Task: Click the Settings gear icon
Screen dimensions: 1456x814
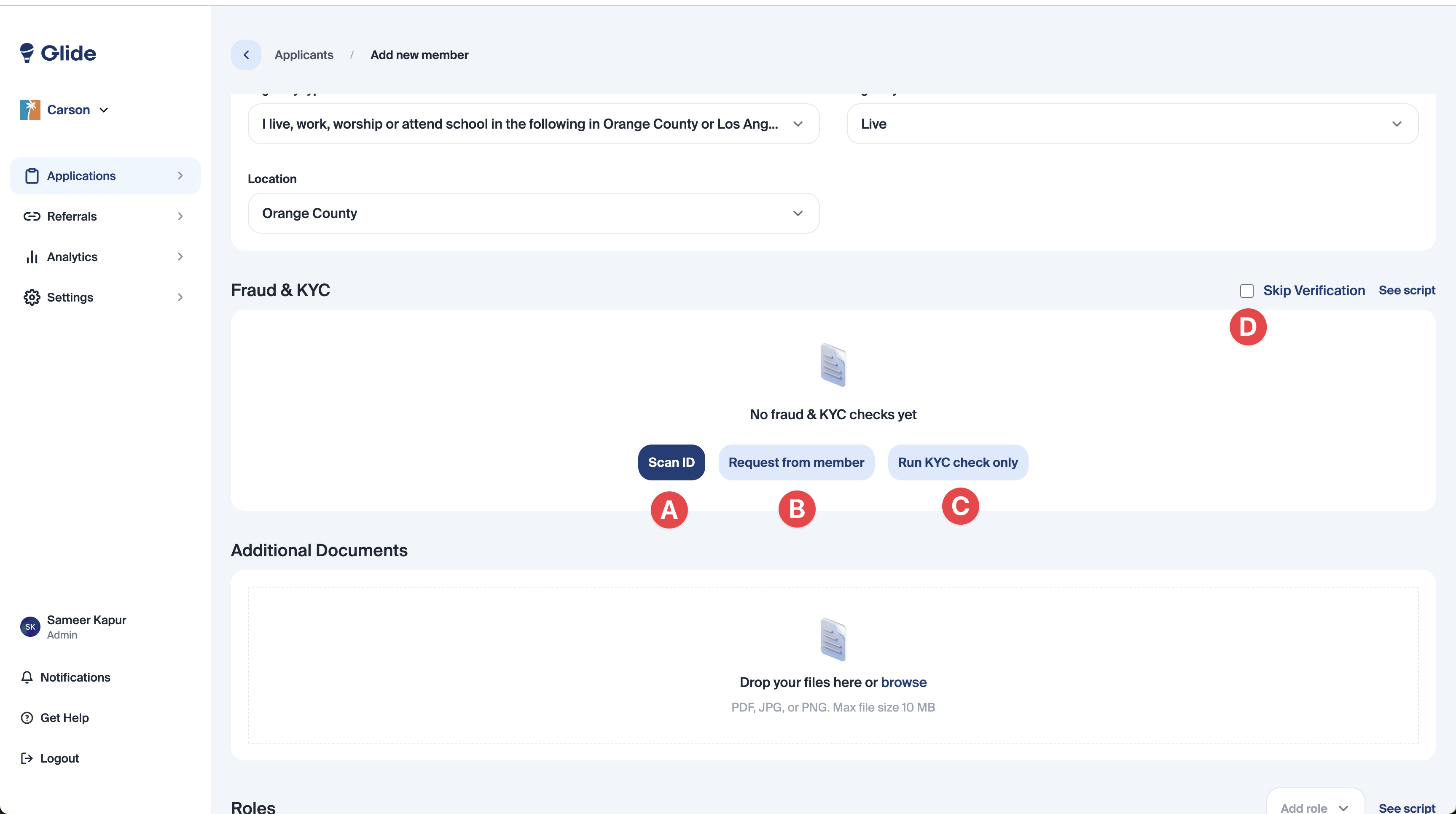Action: tap(32, 297)
